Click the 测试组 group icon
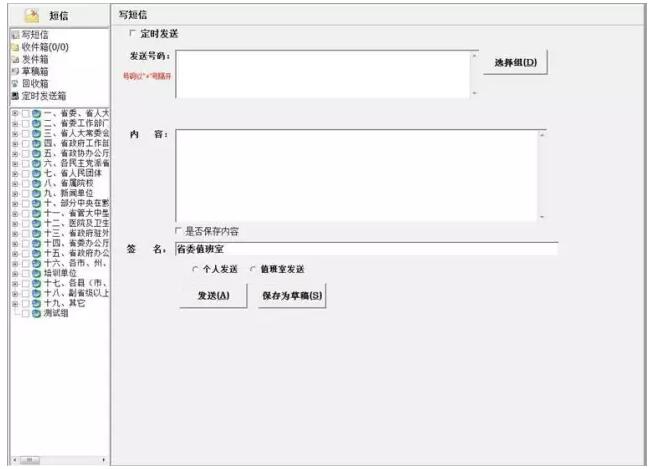The height and width of the screenshot is (469, 651). pyautogui.click(x=36, y=313)
